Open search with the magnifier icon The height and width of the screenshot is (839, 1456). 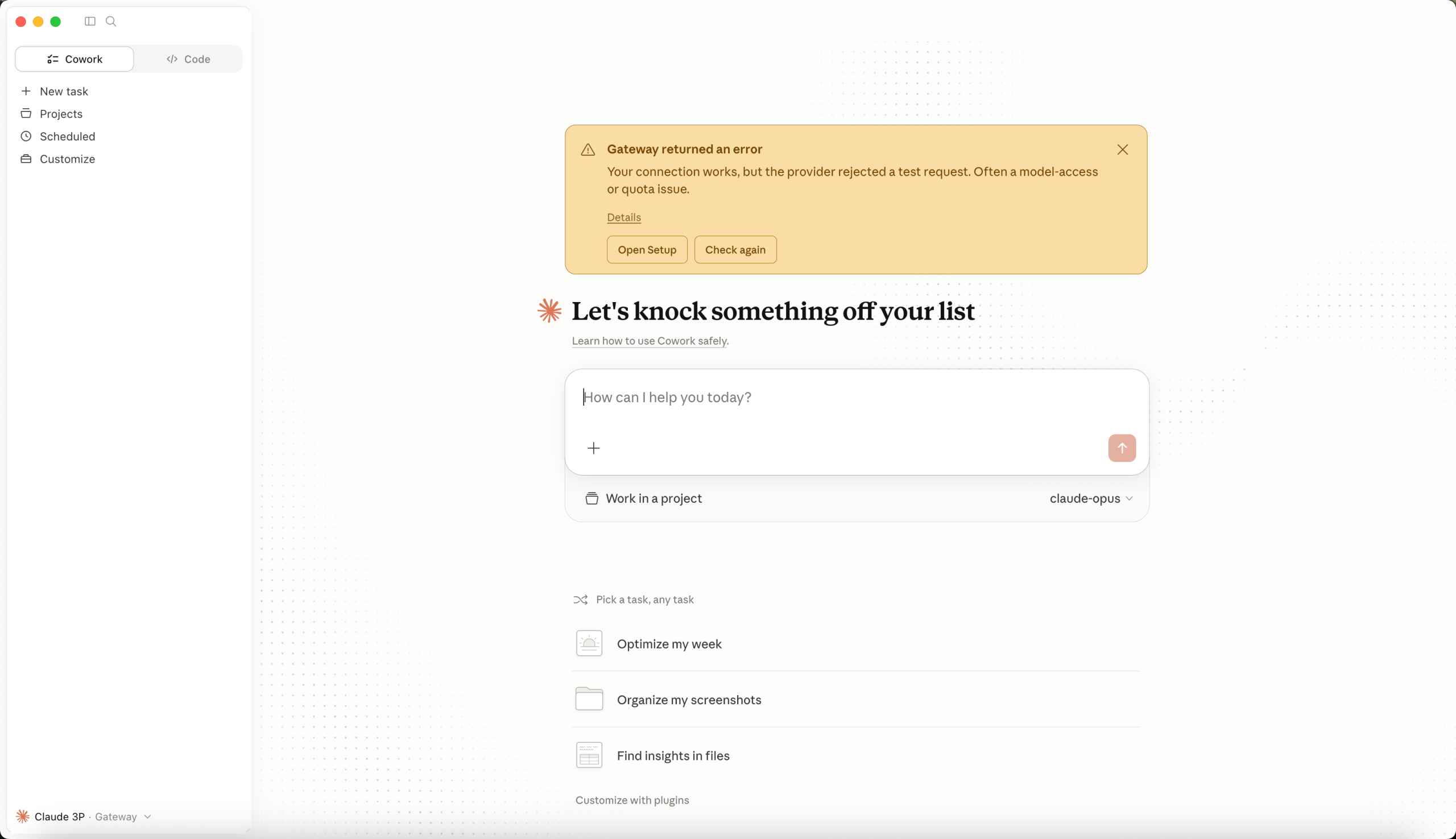[x=111, y=21]
